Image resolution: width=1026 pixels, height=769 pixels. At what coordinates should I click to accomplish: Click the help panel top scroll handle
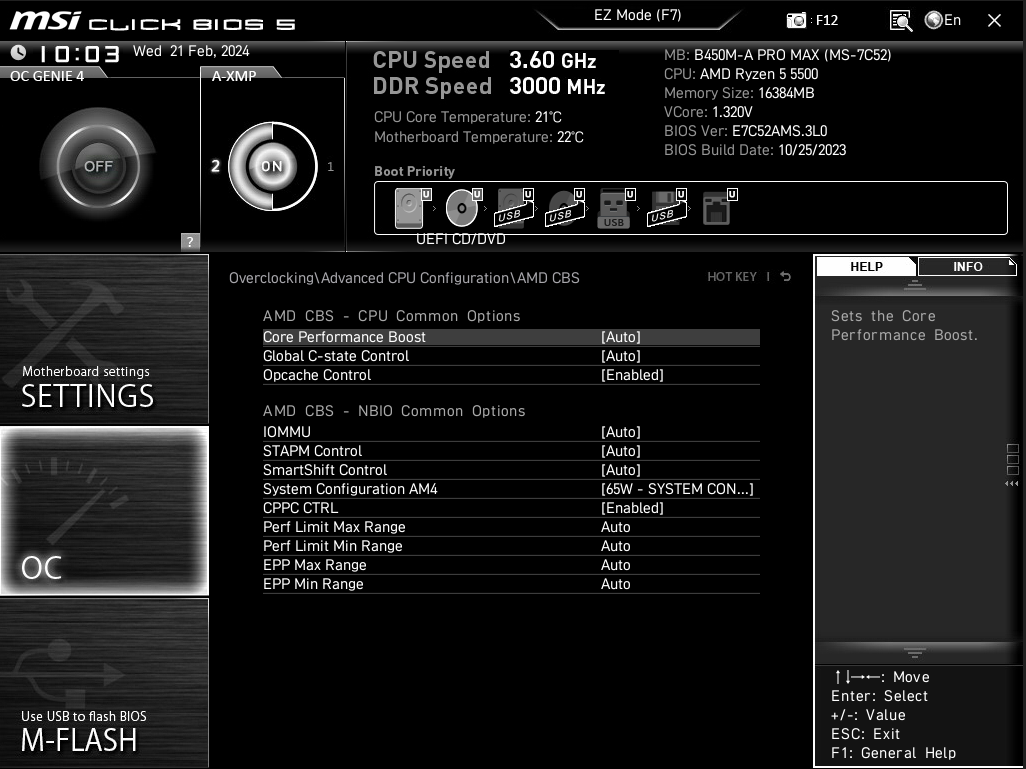915,285
